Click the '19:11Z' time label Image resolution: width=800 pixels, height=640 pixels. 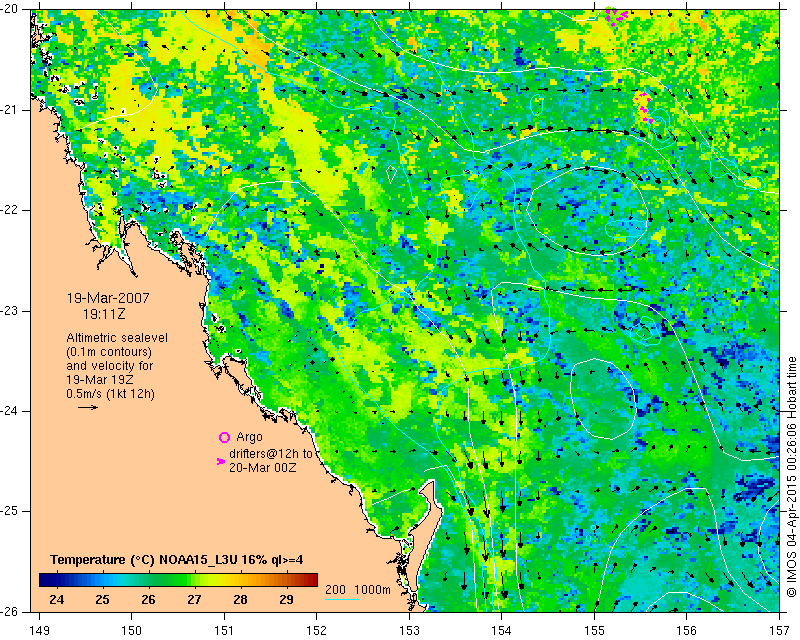tap(104, 314)
